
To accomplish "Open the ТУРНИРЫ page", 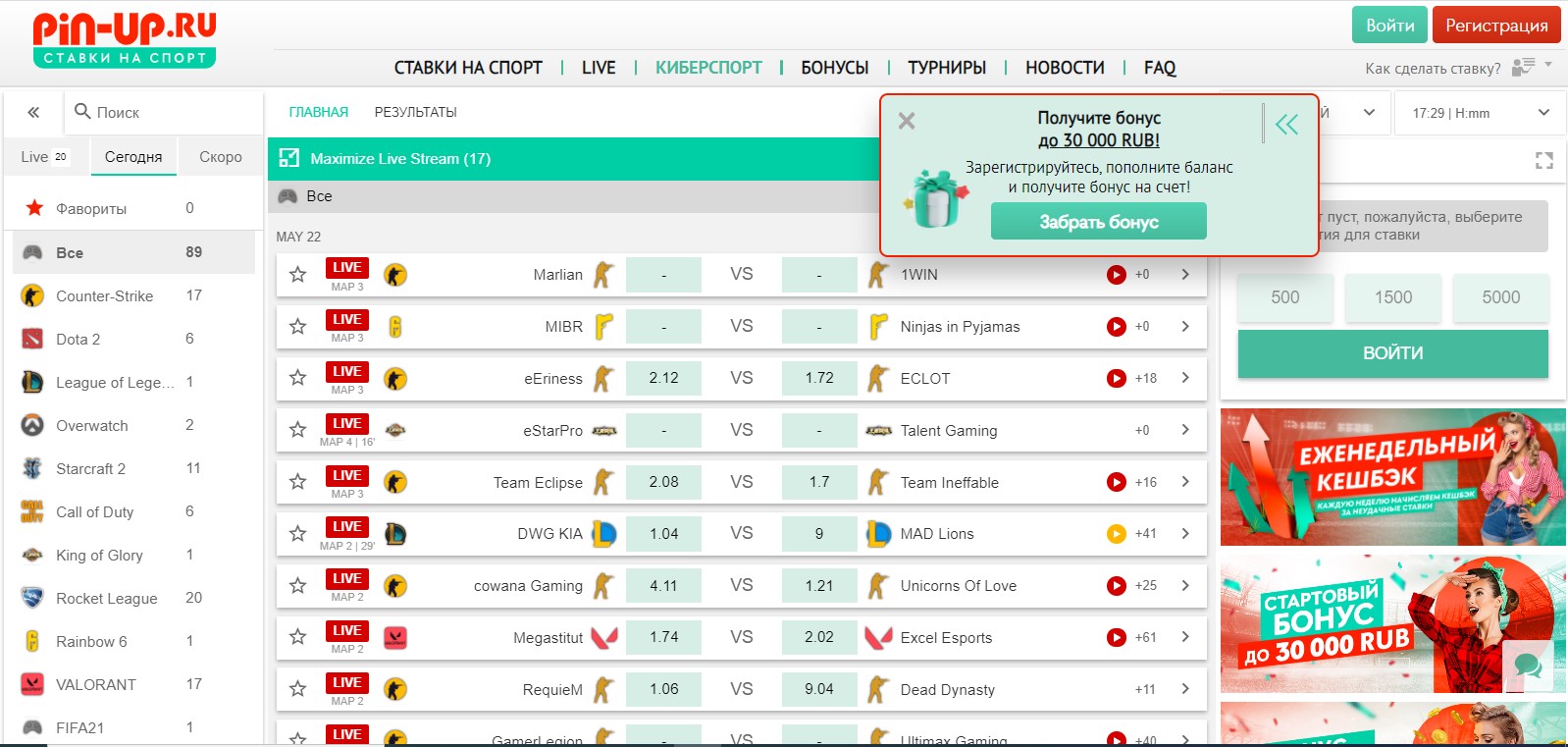I will (947, 68).
